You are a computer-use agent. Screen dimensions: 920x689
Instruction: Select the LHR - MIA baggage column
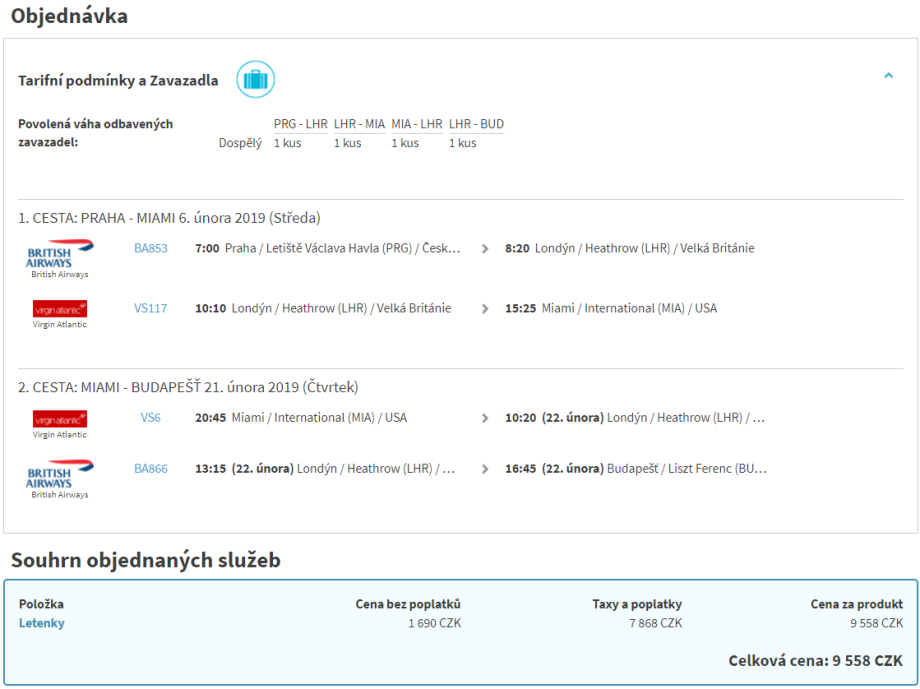pyautogui.click(x=359, y=125)
